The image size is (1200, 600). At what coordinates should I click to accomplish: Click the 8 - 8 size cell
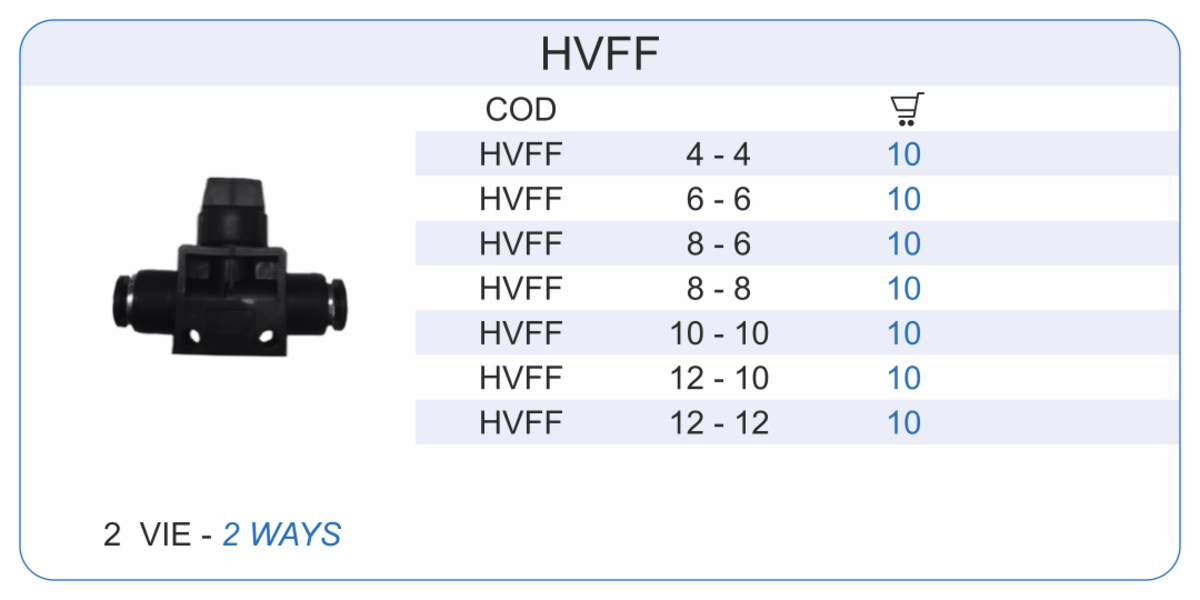[718, 289]
